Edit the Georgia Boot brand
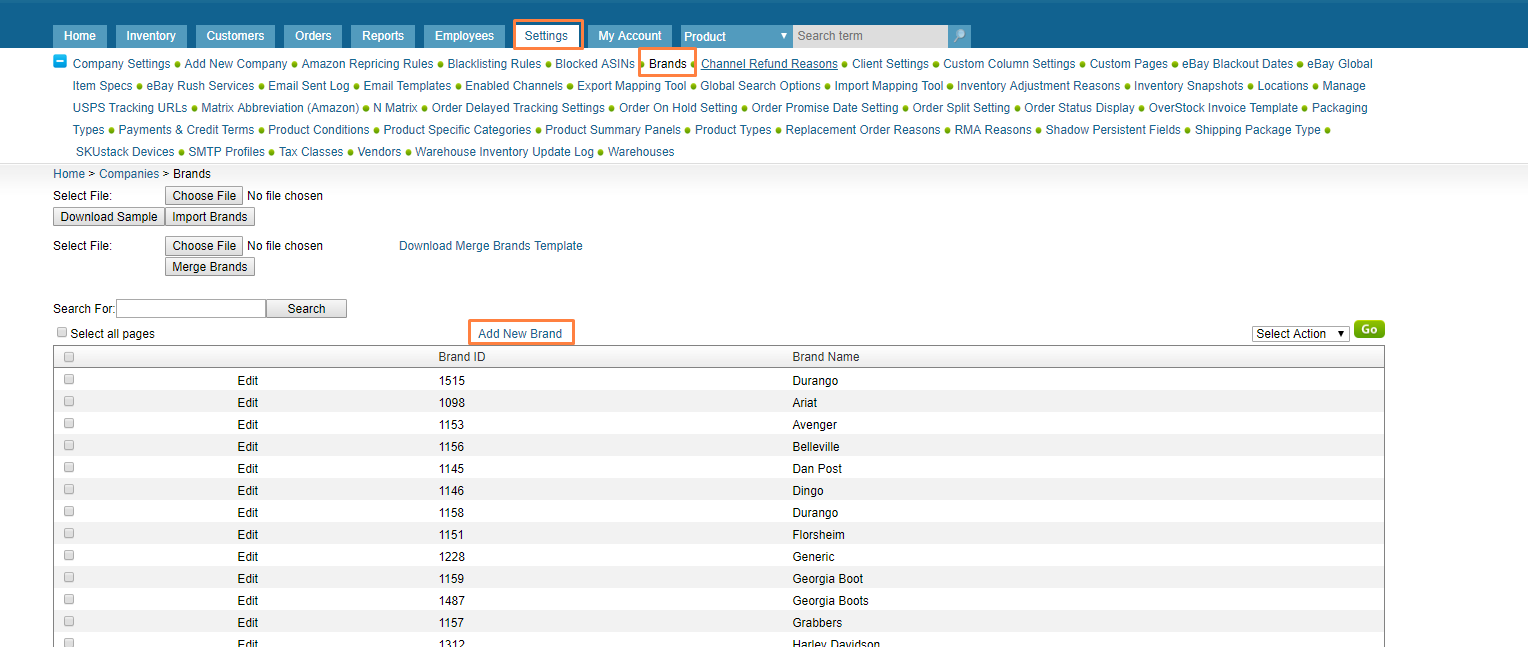 coord(248,579)
